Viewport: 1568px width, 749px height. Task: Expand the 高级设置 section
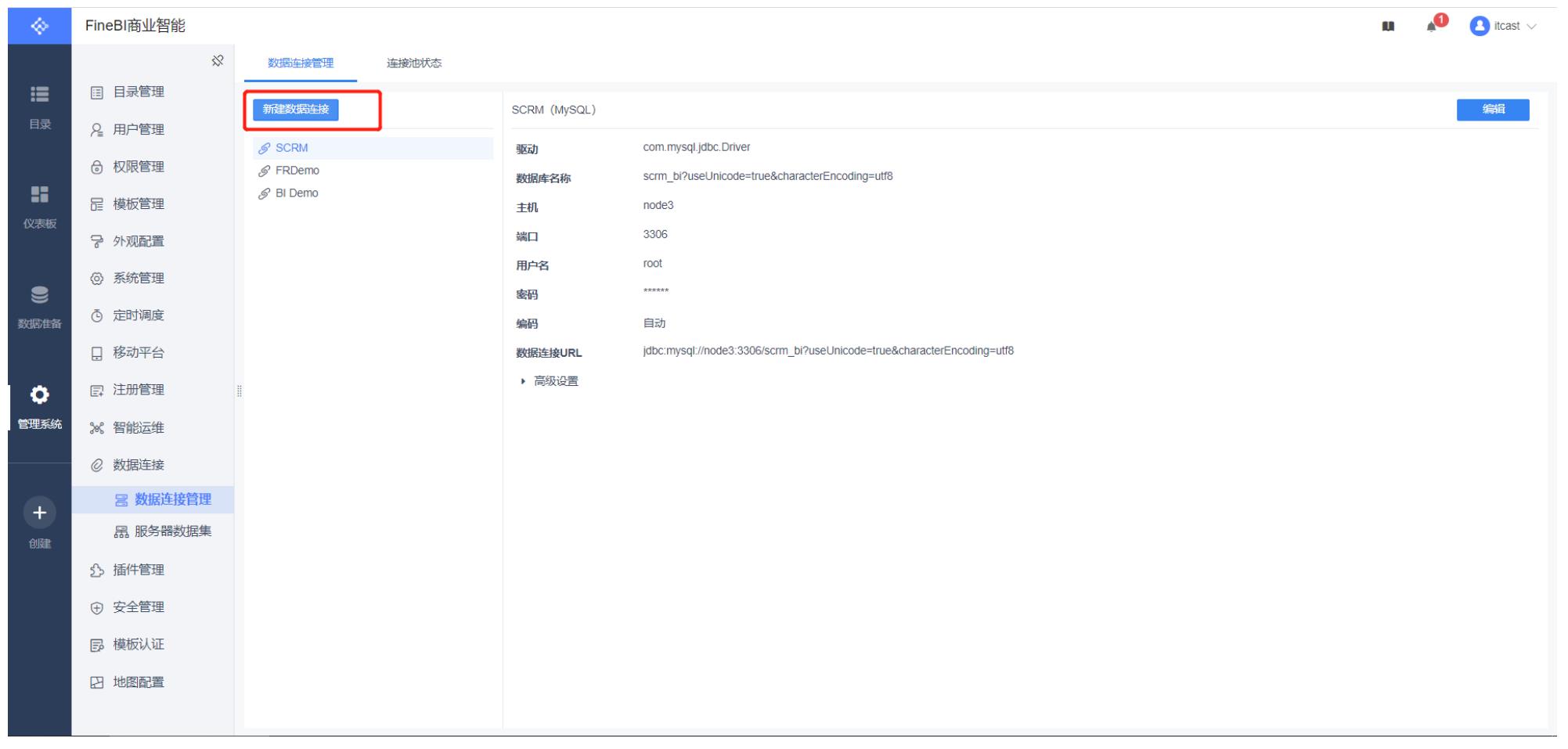[550, 381]
